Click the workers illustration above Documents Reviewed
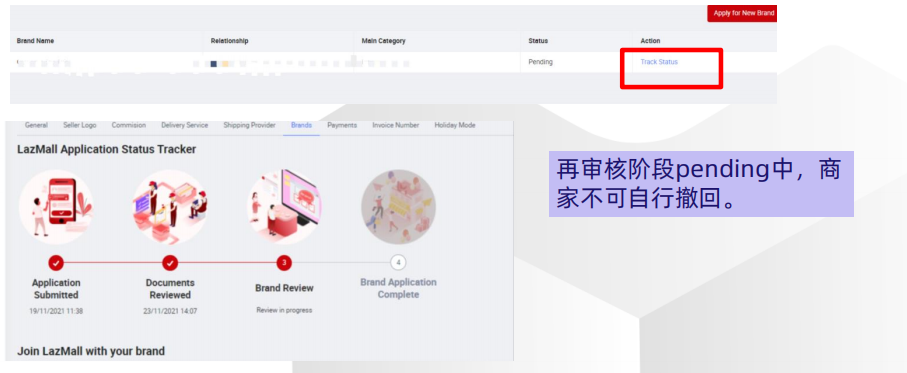 coord(169,207)
